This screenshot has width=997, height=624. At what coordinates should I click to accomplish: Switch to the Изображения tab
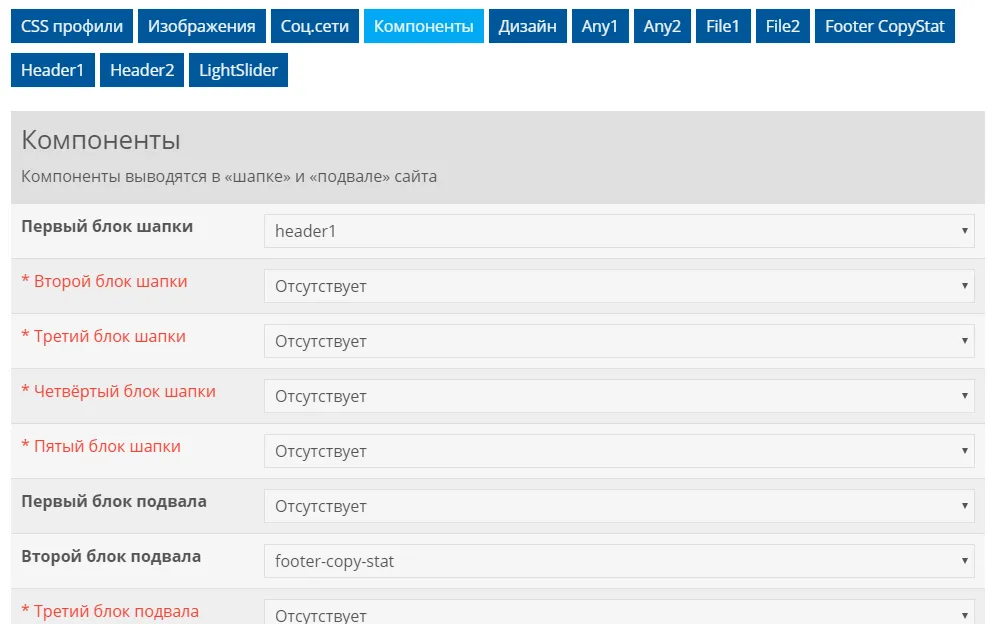pos(202,26)
